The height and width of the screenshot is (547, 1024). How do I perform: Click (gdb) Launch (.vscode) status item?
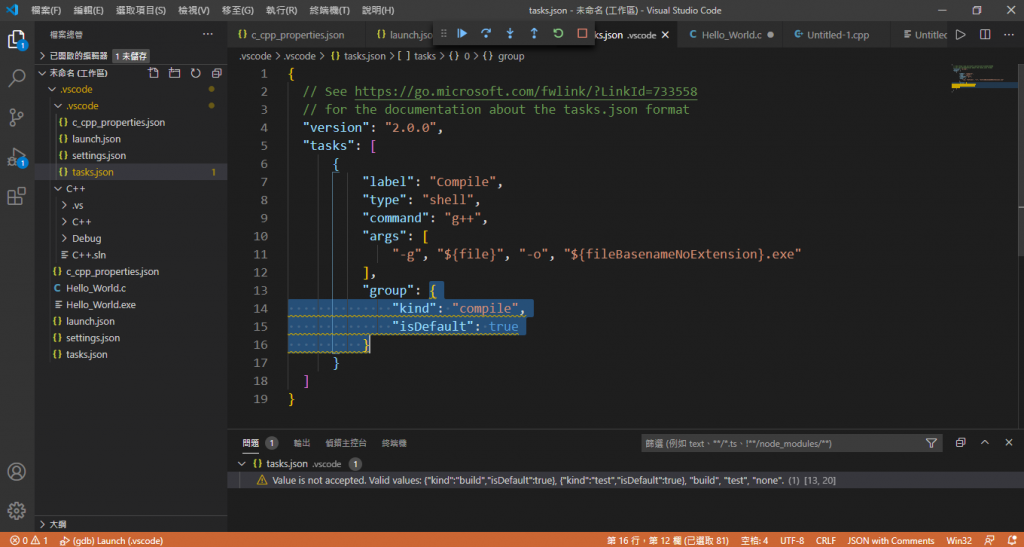click(111, 540)
